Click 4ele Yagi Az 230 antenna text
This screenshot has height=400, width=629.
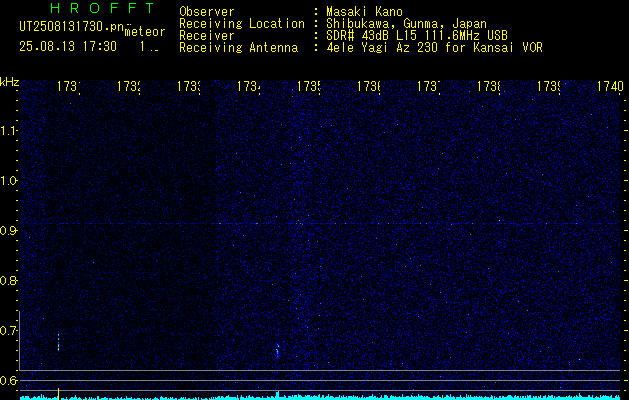(434, 48)
